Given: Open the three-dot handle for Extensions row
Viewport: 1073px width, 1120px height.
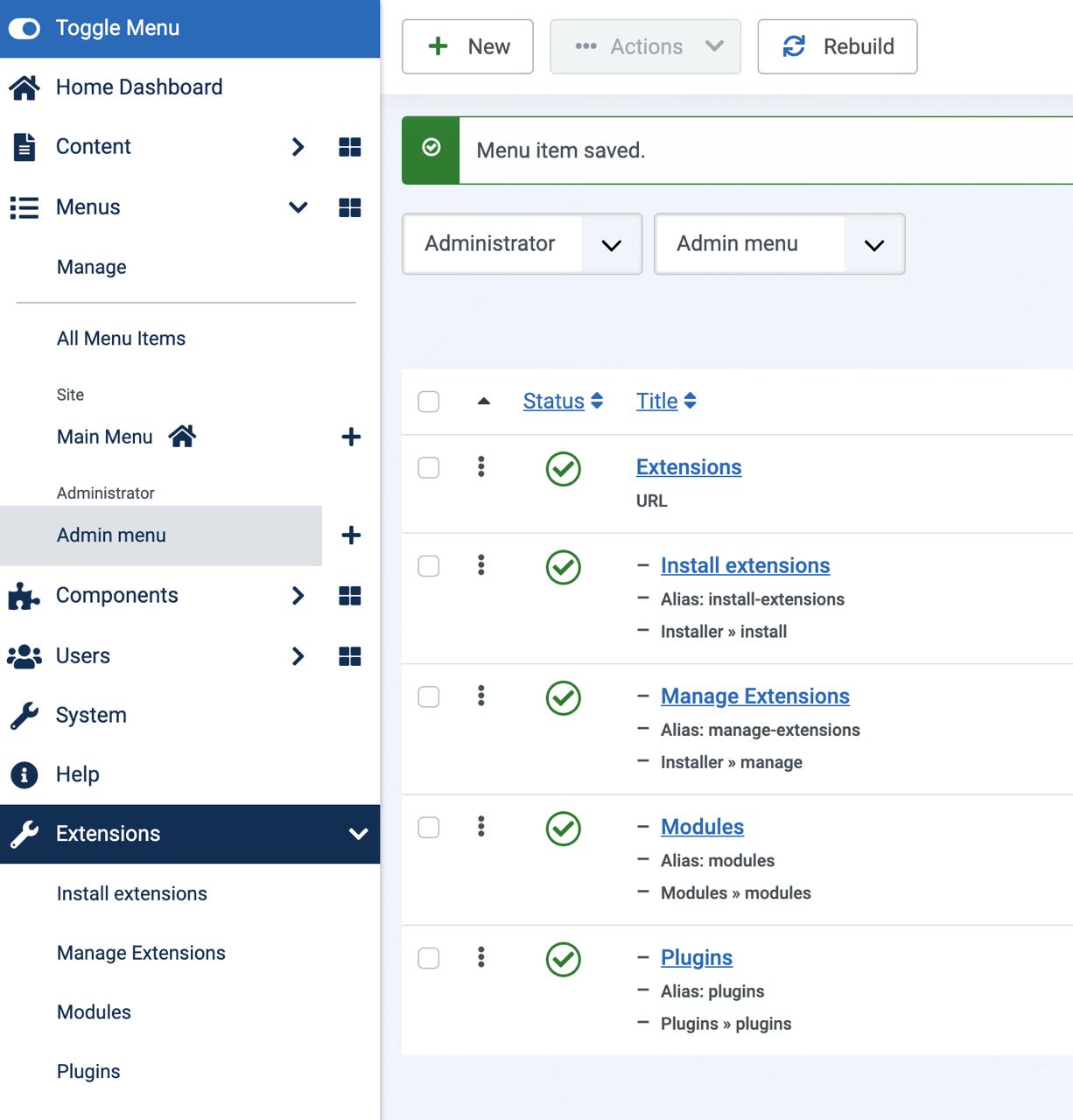Looking at the screenshot, I should point(481,466).
